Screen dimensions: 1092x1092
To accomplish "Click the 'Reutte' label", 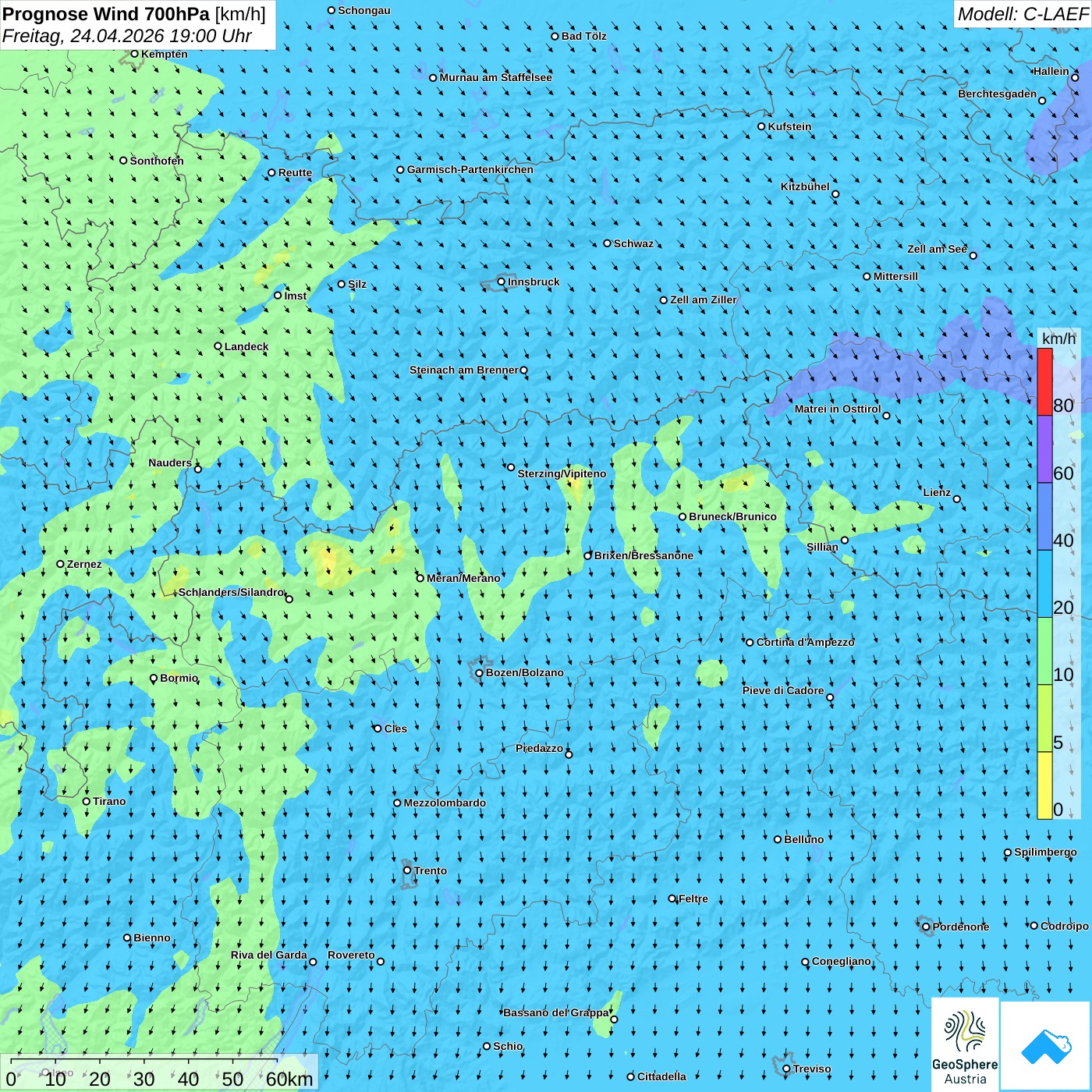I will 295,172.
